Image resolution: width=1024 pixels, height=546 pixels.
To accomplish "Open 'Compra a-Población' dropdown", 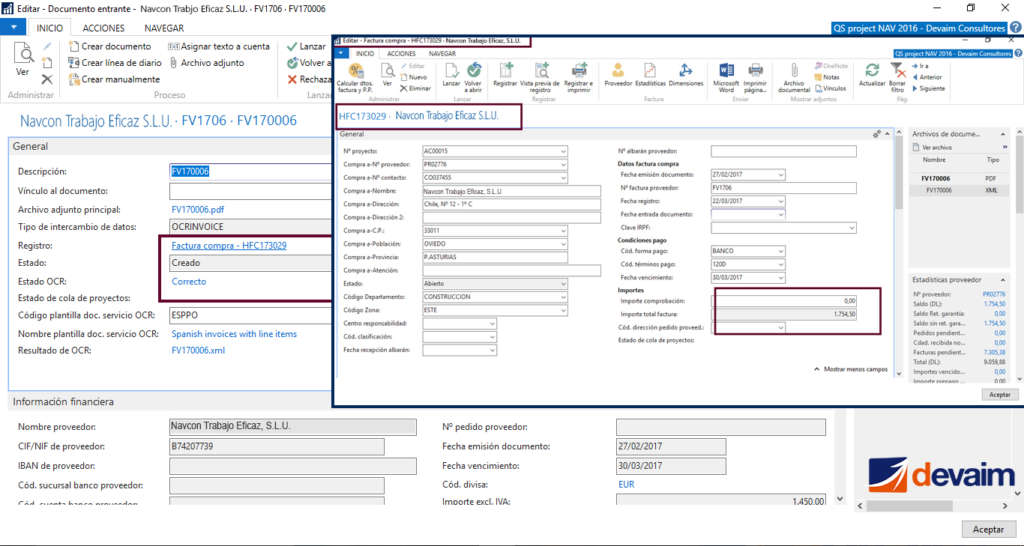I will pos(563,244).
